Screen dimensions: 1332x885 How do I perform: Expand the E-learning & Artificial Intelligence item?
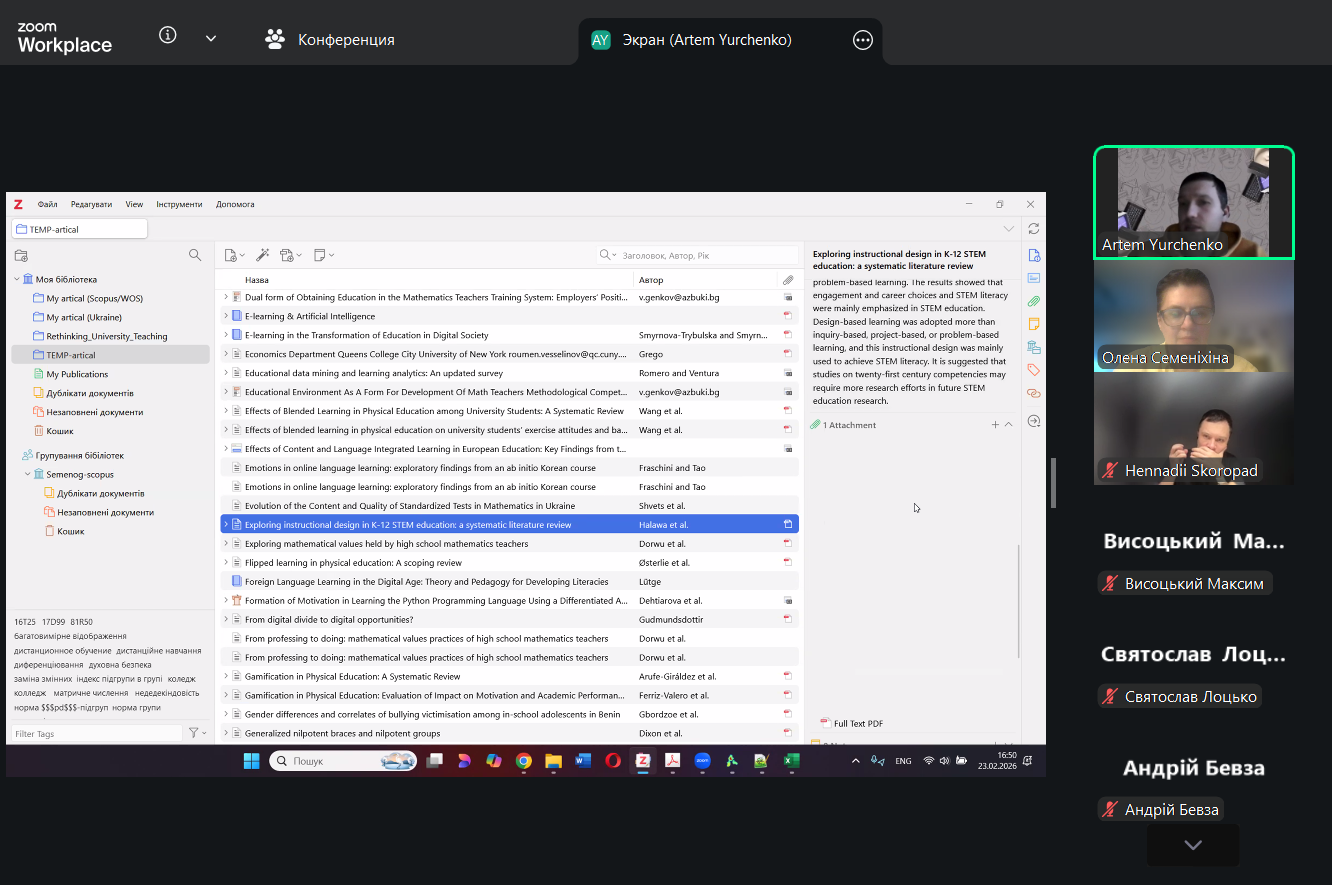coord(226,316)
